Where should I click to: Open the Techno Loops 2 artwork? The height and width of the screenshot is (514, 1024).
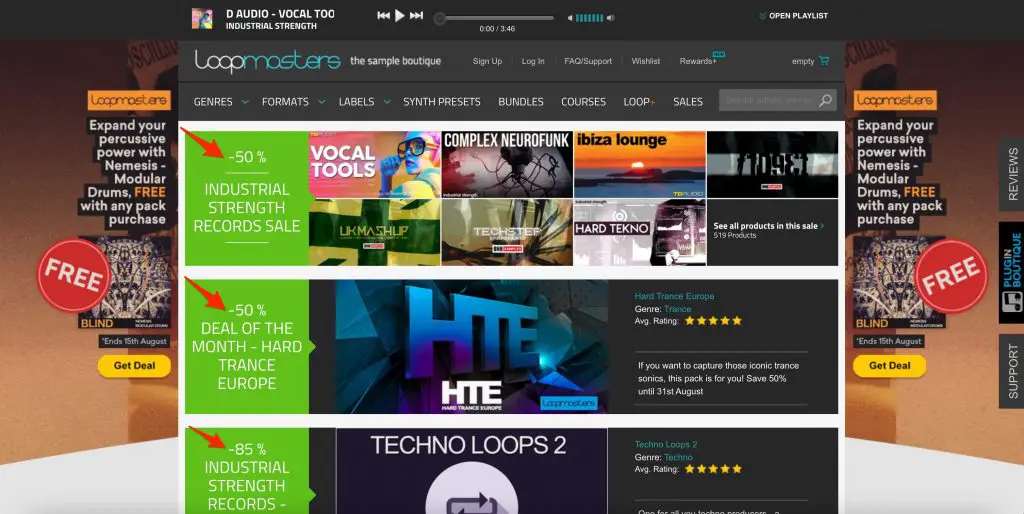coord(472,471)
